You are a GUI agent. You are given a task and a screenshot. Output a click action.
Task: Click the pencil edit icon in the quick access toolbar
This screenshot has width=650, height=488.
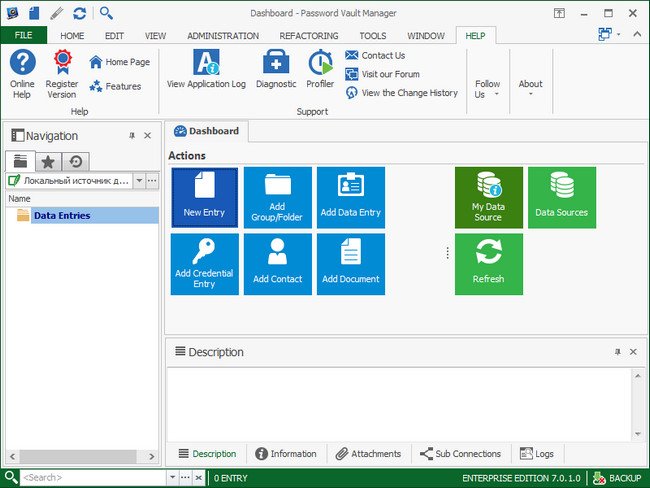click(x=56, y=13)
